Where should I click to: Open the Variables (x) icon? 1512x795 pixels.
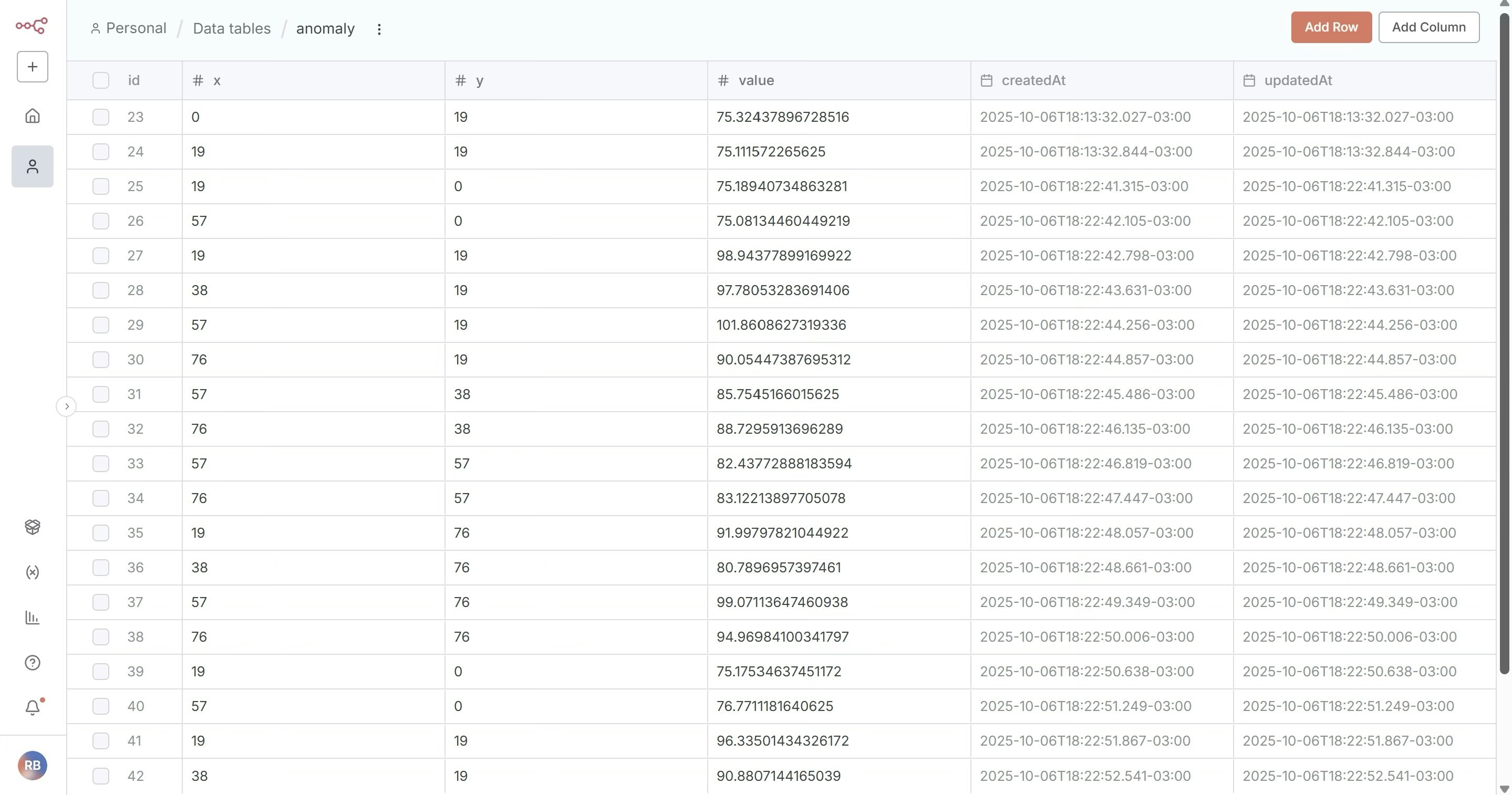[x=32, y=572]
